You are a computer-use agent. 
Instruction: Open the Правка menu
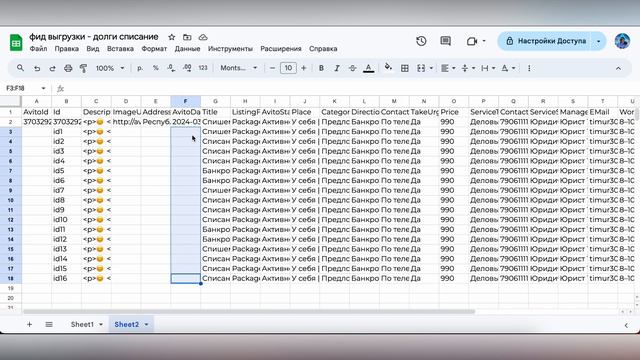(x=67, y=49)
